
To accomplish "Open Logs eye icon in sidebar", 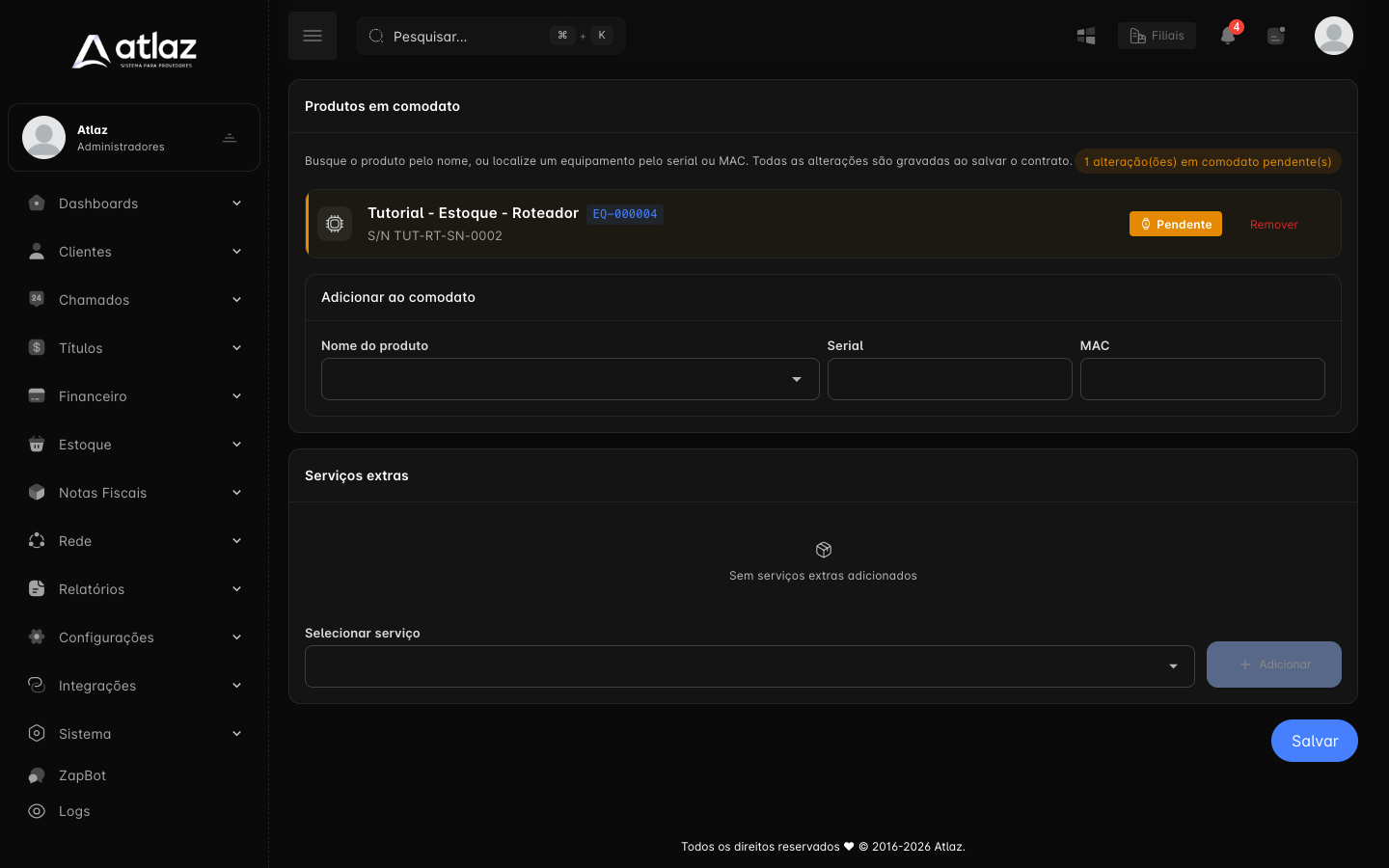I will 37,811.
